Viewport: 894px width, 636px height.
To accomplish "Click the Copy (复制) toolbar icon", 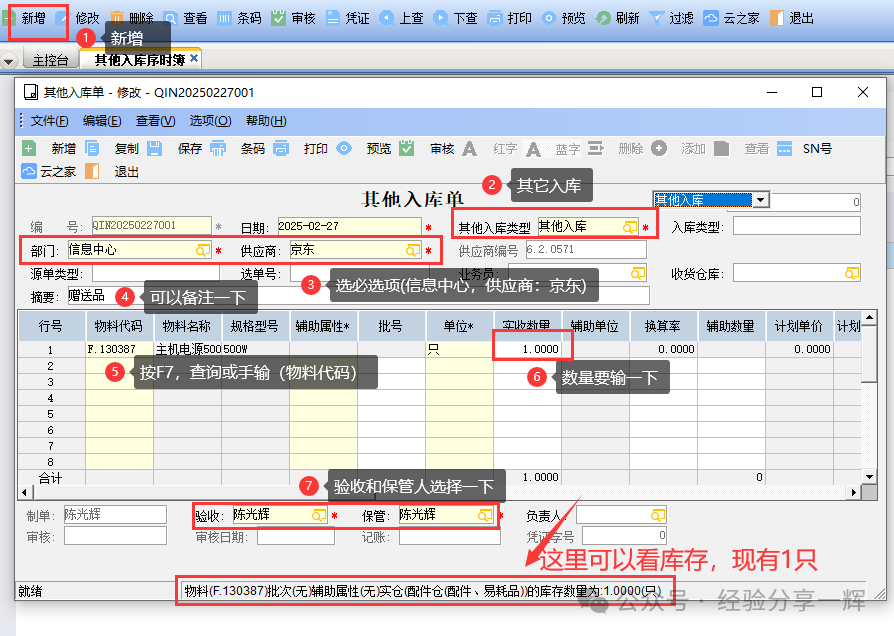I will coord(93,148).
